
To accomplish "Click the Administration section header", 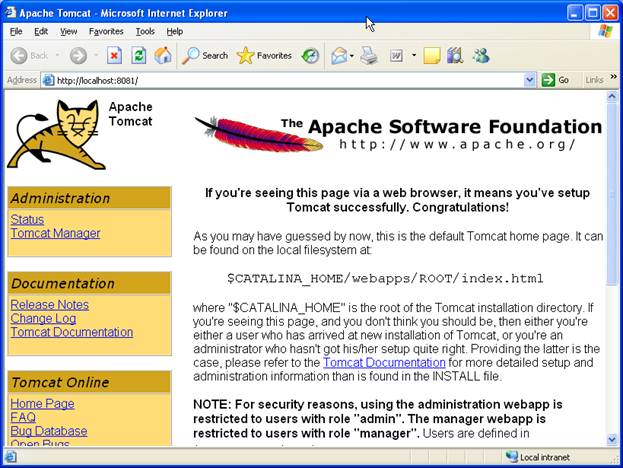I will pos(89,198).
